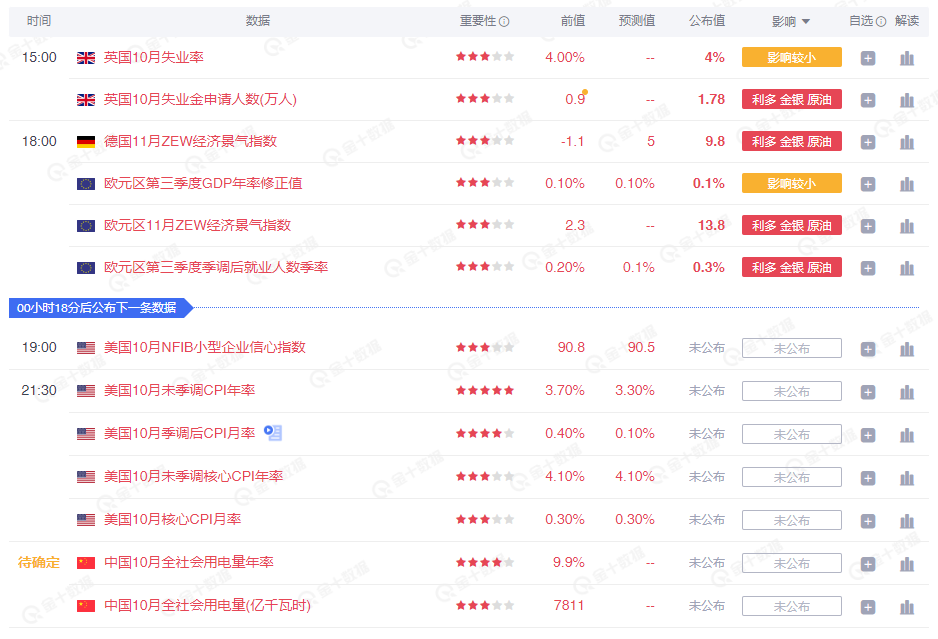
Task: Click the chart icon for 中国10月全社会用电量(亿千瓦时)
Action: pyautogui.click(x=906, y=605)
